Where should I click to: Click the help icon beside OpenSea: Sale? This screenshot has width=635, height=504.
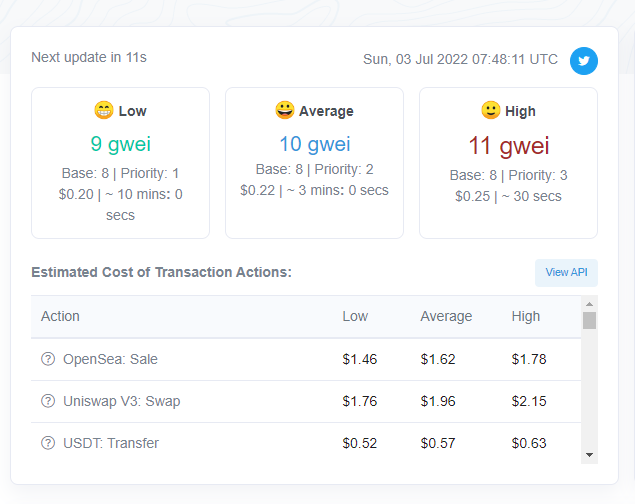click(48, 359)
